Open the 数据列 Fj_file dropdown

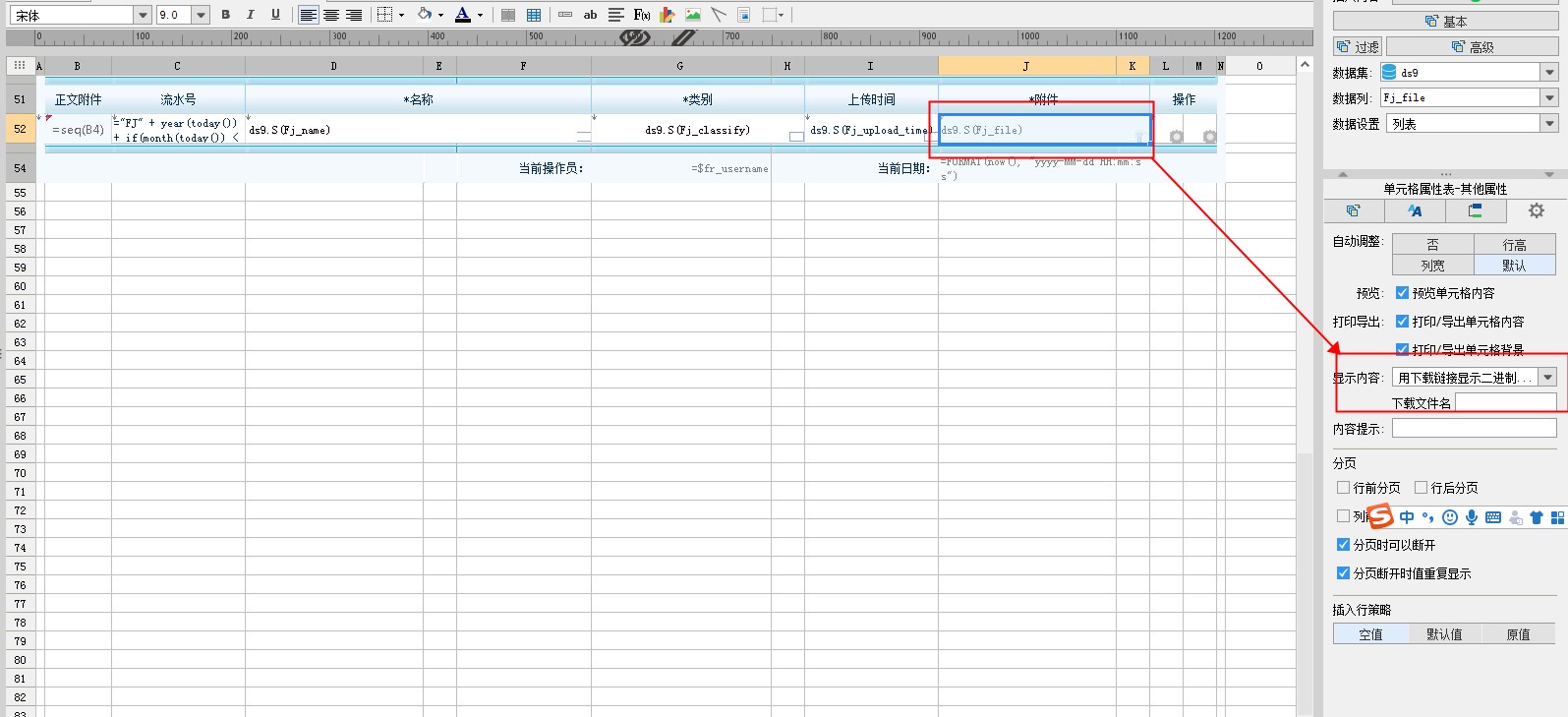pos(1549,97)
